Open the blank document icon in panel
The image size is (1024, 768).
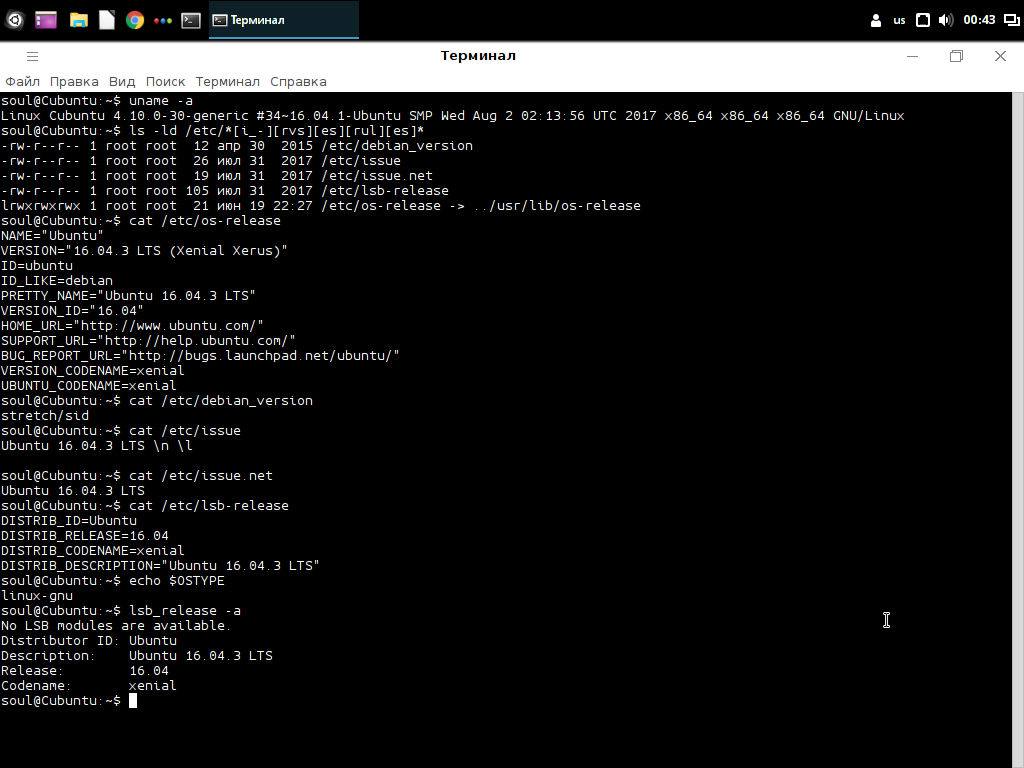coord(106,20)
